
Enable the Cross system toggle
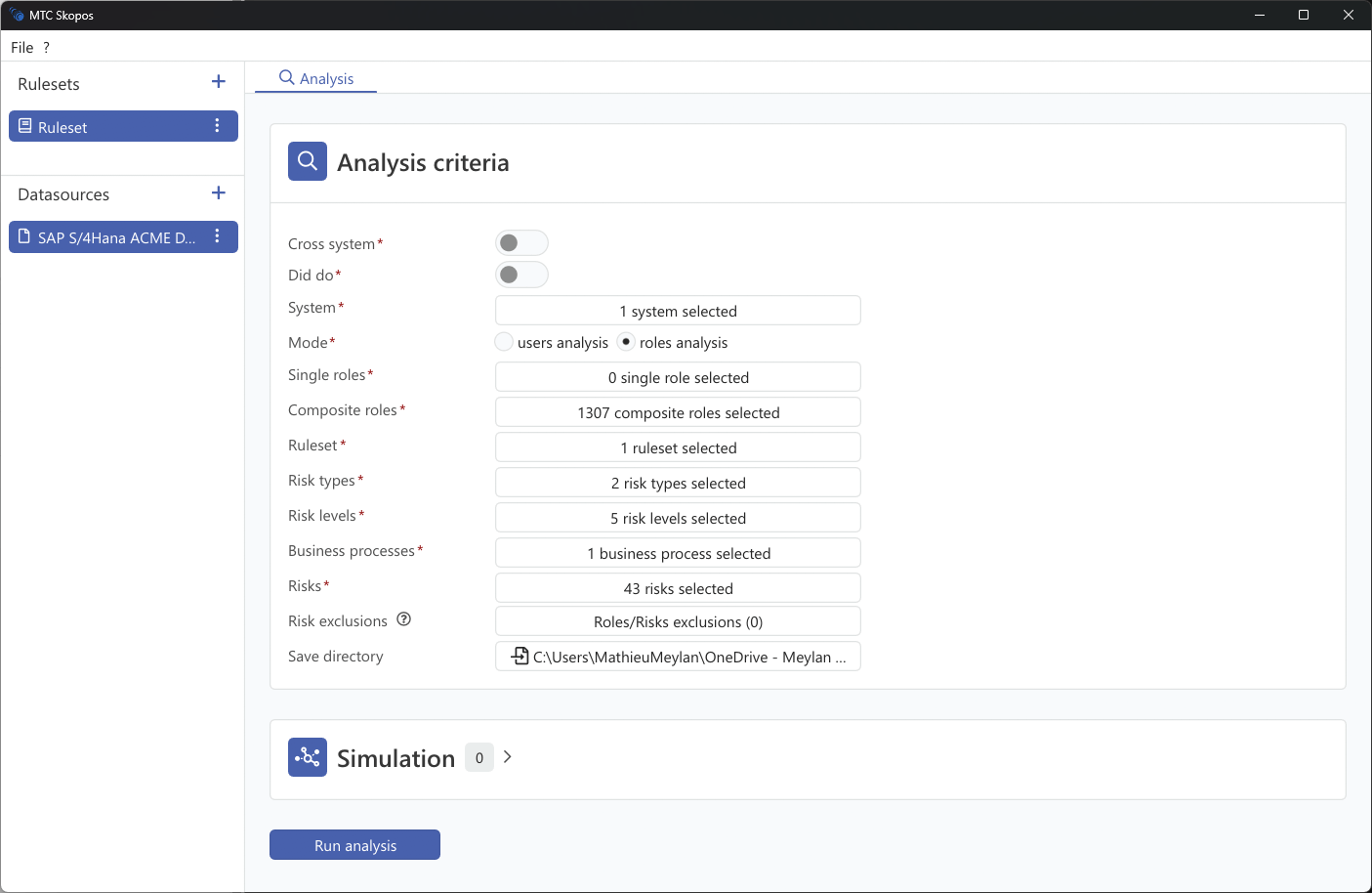521,243
